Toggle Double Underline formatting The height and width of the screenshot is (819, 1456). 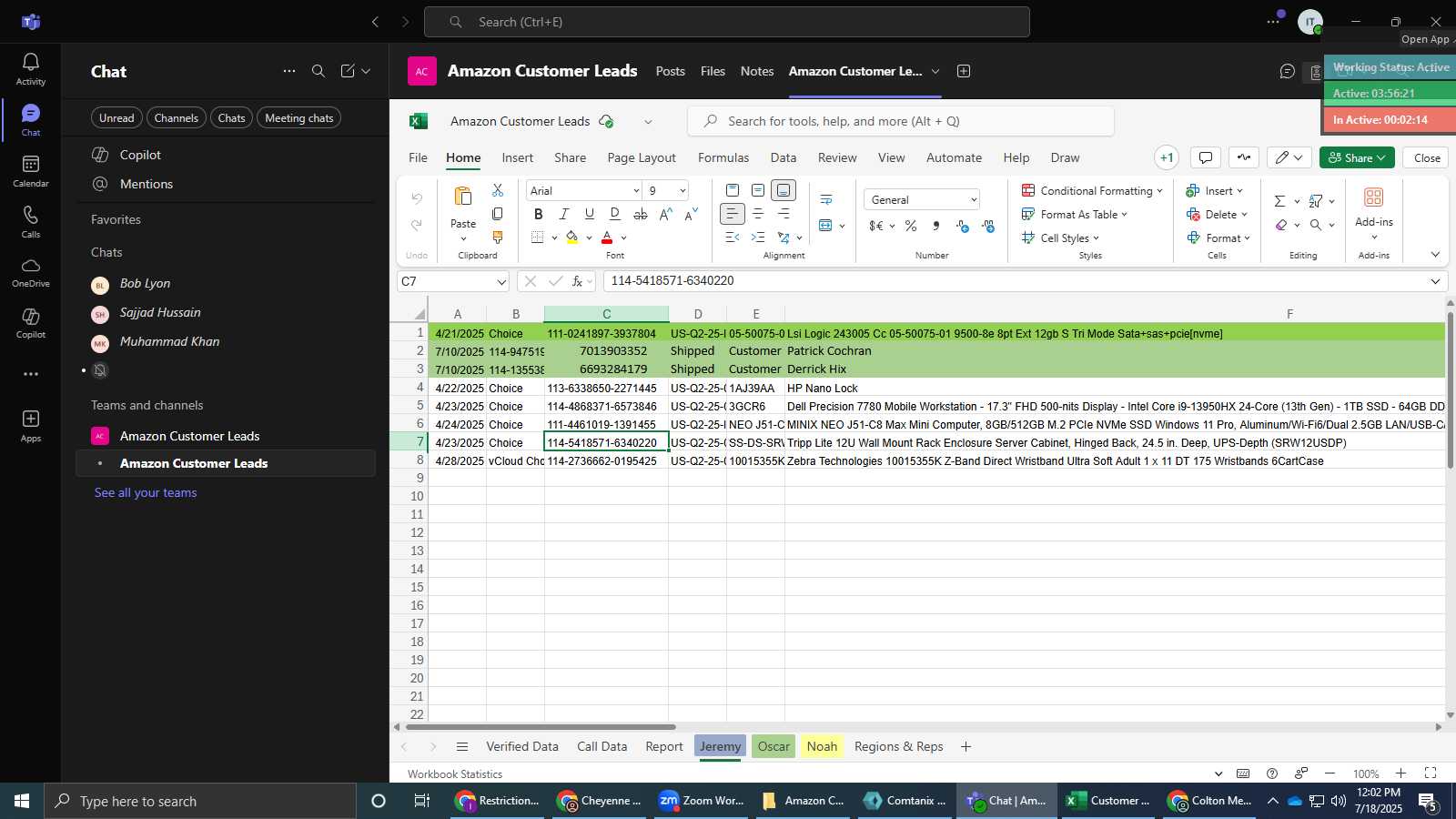[x=614, y=214]
